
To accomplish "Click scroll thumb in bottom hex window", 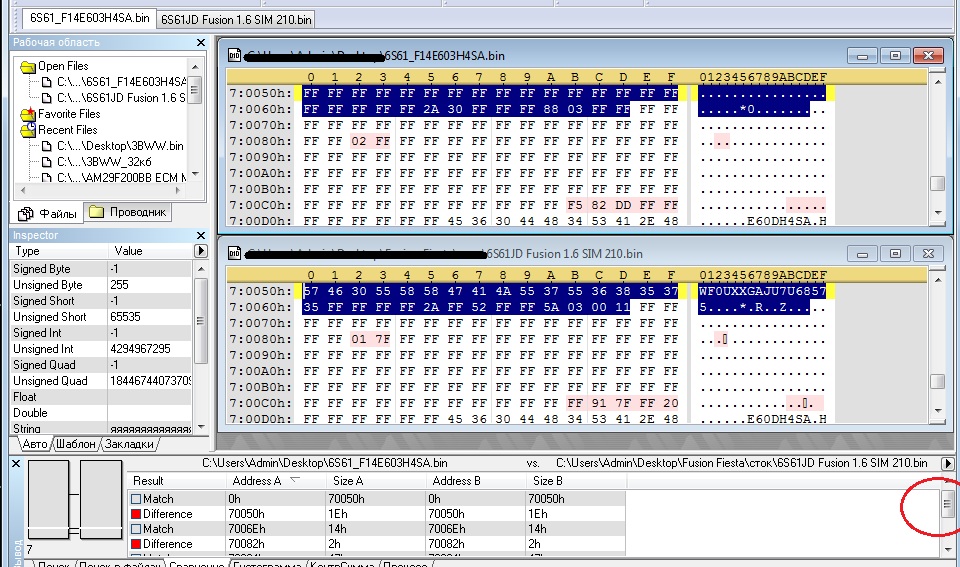I will pos(937,381).
